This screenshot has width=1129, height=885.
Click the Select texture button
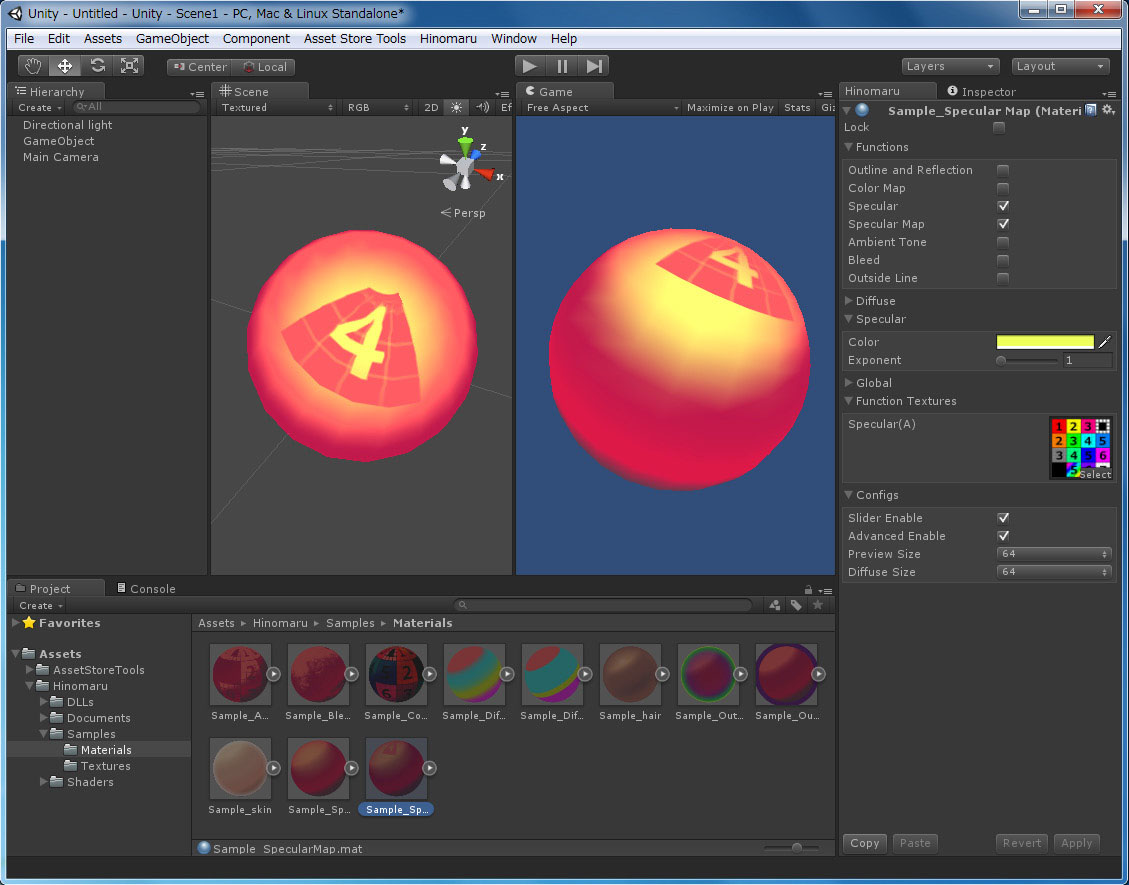pyautogui.click(x=1095, y=475)
